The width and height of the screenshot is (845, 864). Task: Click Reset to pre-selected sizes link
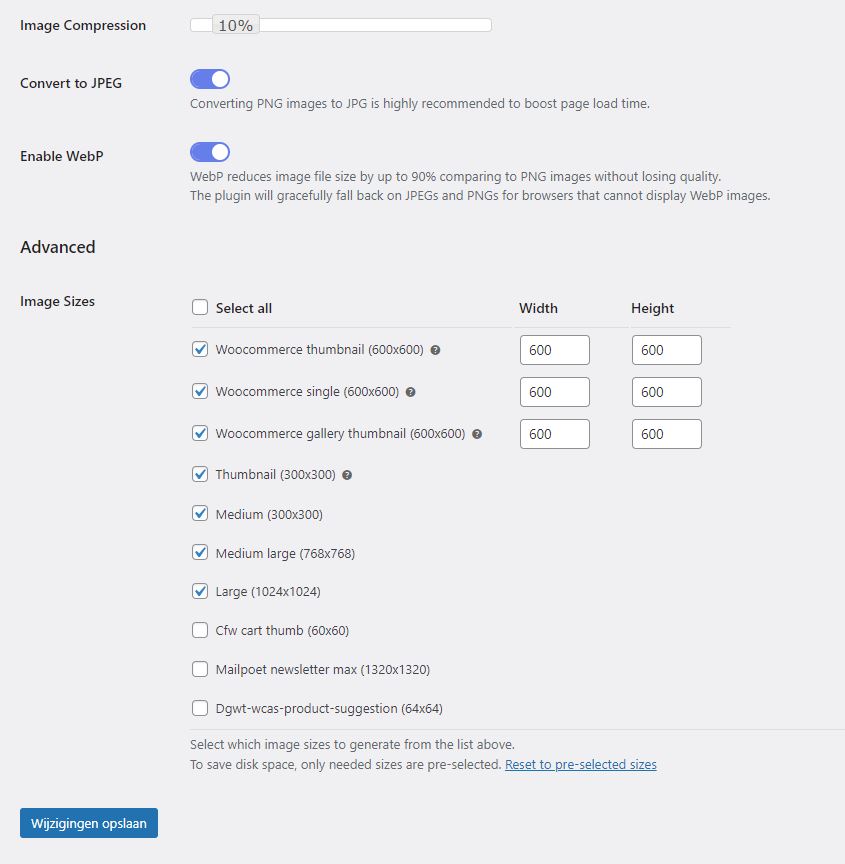(x=581, y=764)
